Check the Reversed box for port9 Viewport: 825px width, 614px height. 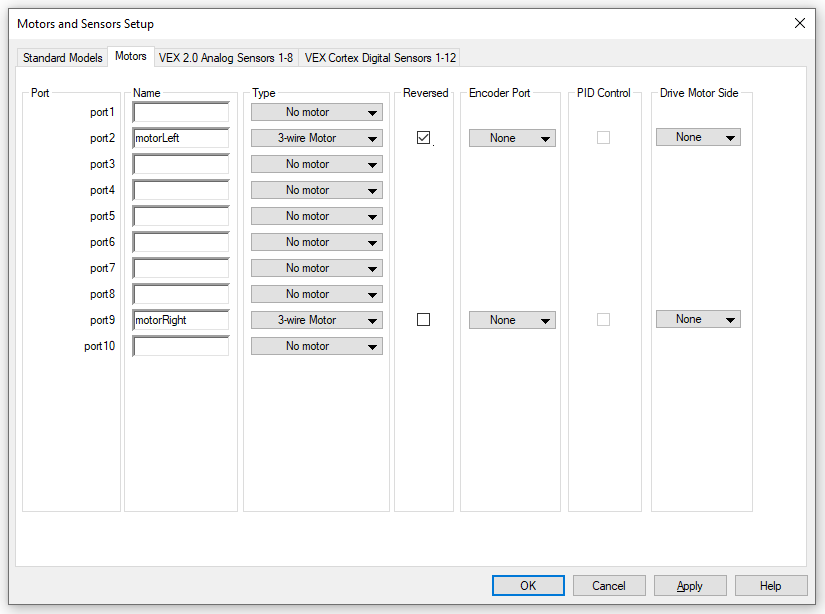[x=424, y=320]
